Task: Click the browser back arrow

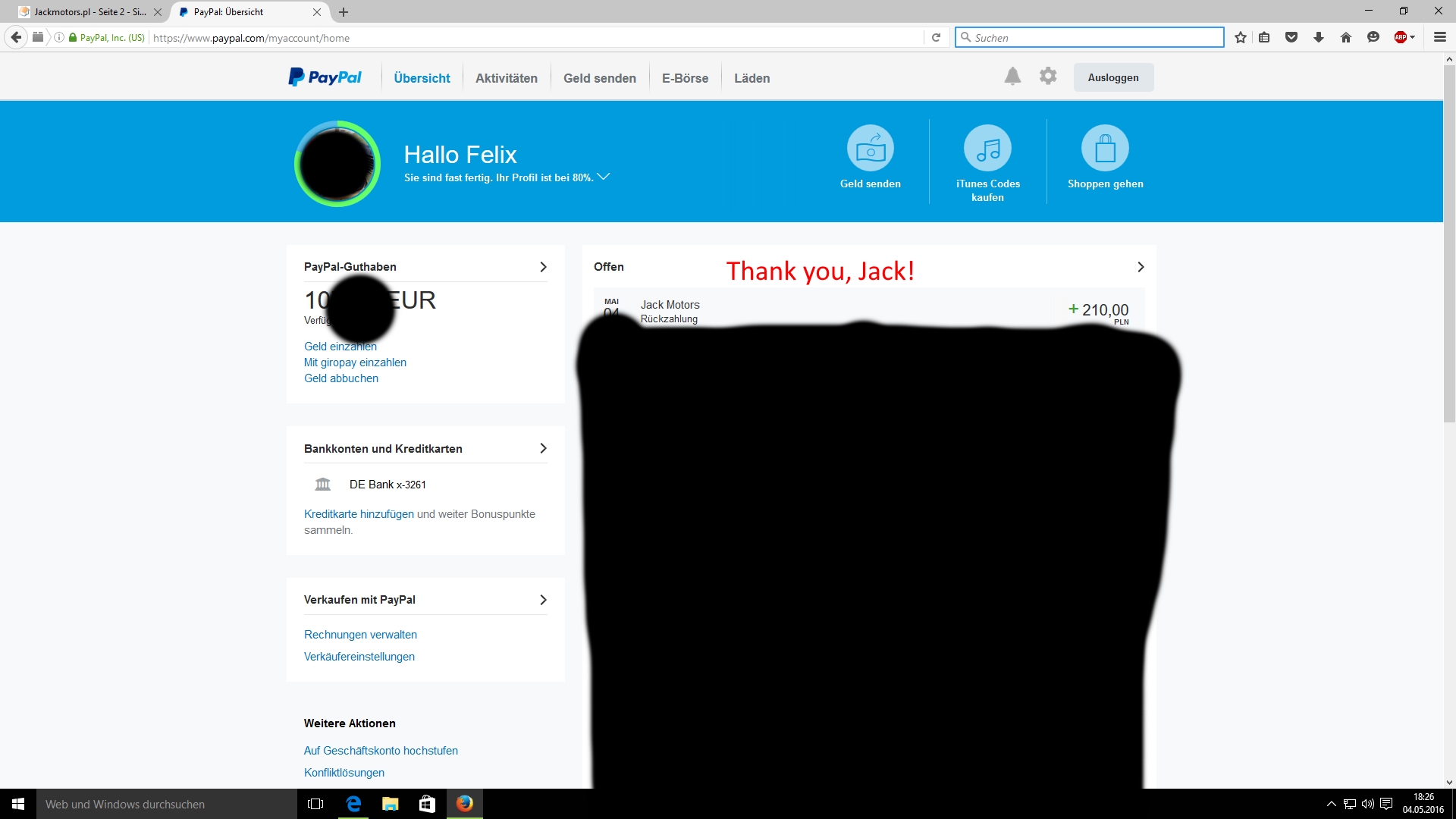Action: (16, 37)
